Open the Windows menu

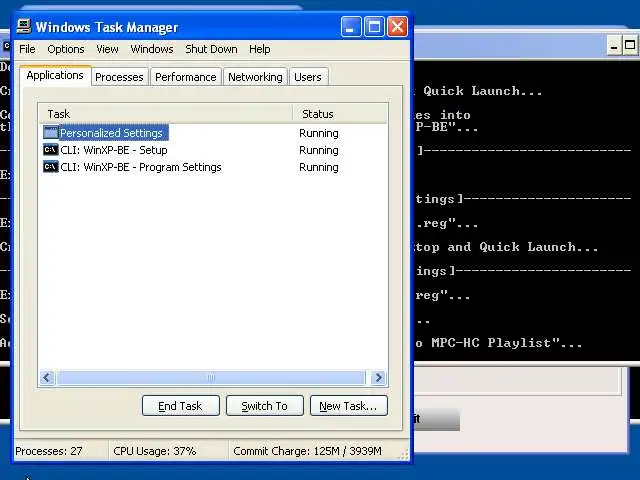point(152,49)
